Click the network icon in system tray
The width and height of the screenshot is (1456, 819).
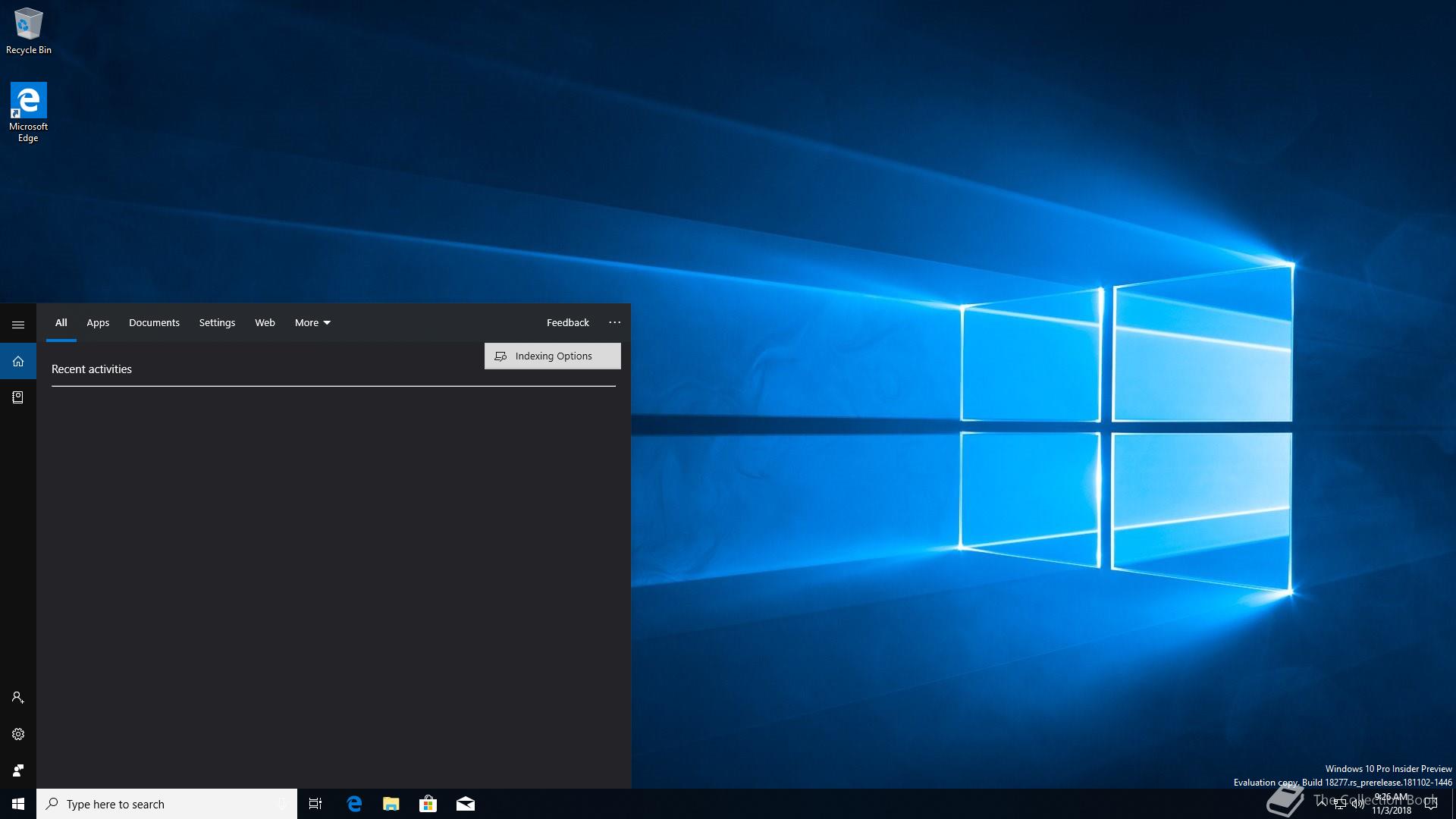click(x=1339, y=804)
